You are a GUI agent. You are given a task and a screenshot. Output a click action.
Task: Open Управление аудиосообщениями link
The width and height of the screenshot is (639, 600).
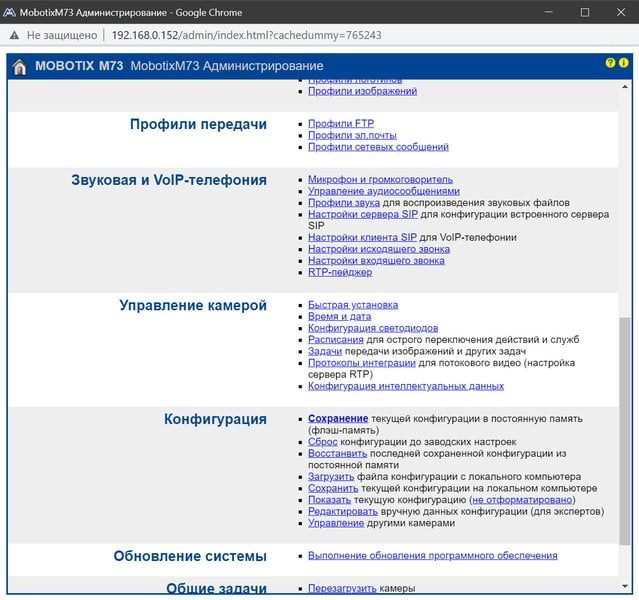(383, 191)
